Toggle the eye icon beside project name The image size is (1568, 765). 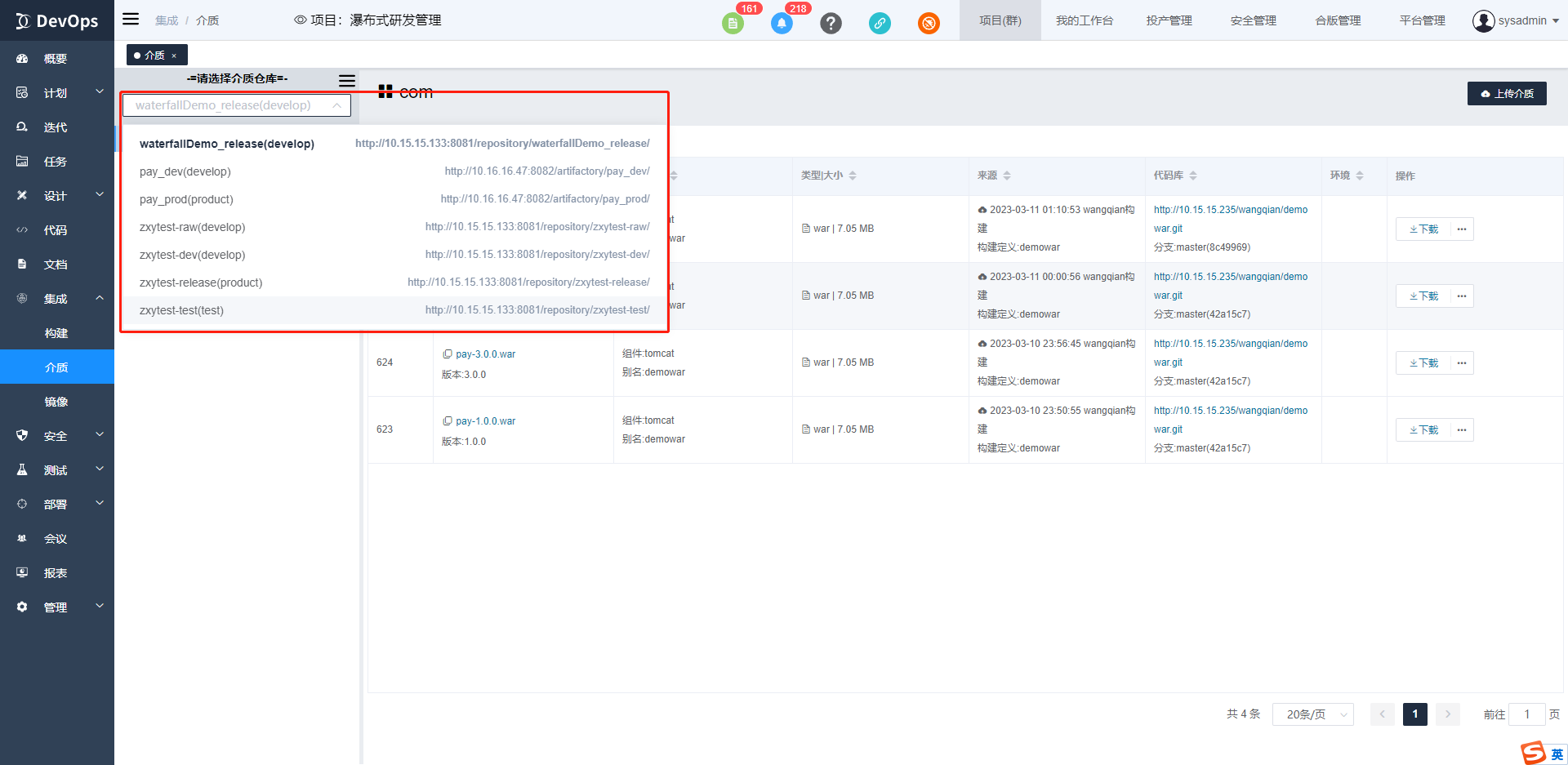[x=300, y=20]
